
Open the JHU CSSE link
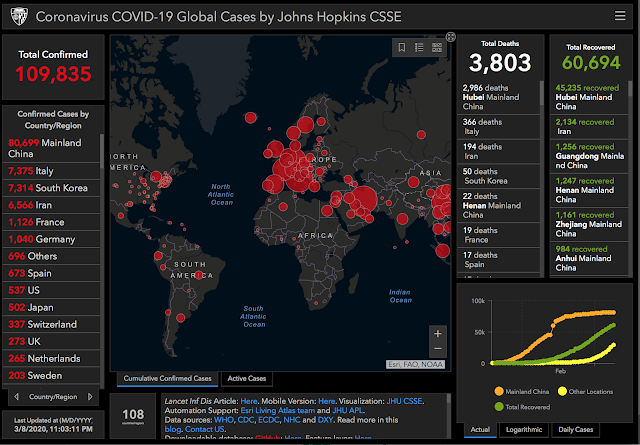(404, 401)
